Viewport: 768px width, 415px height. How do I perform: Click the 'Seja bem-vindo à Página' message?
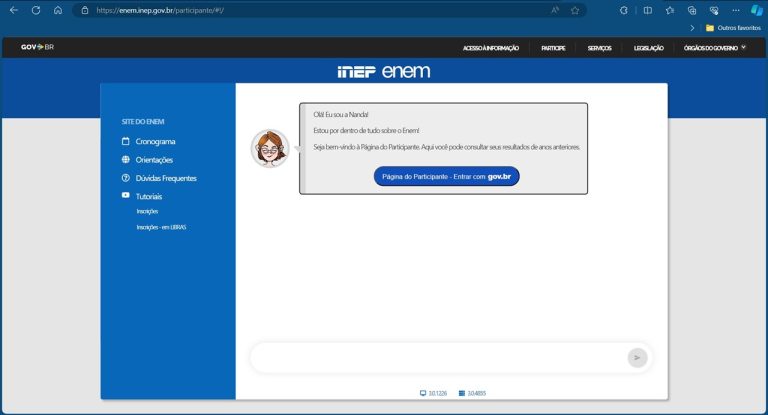coord(446,147)
